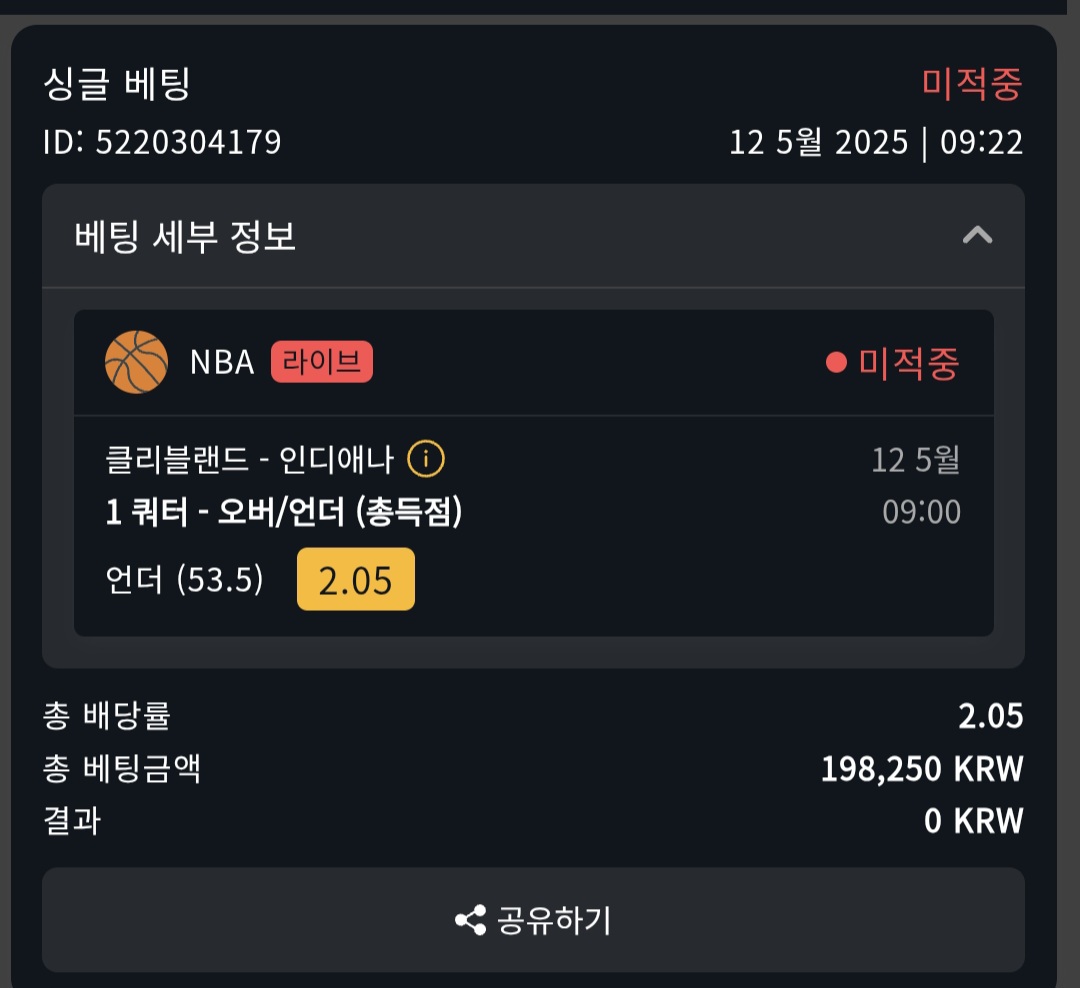Viewport: 1080px width, 988px height.
Task: Click the 198,250 KRW stake amount
Action: (x=921, y=769)
